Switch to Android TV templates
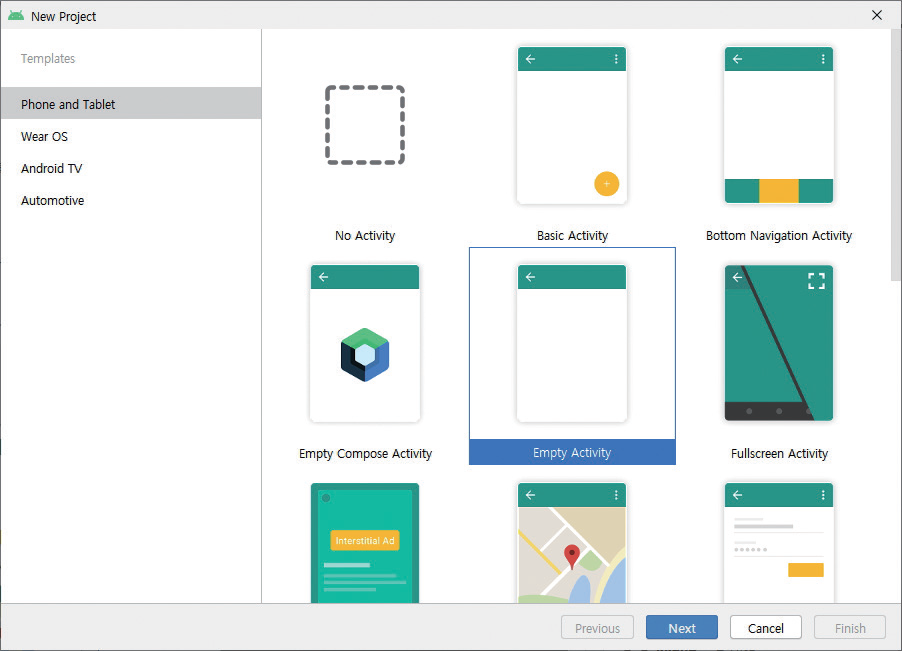Viewport: 902px width, 651px height. (x=131, y=169)
